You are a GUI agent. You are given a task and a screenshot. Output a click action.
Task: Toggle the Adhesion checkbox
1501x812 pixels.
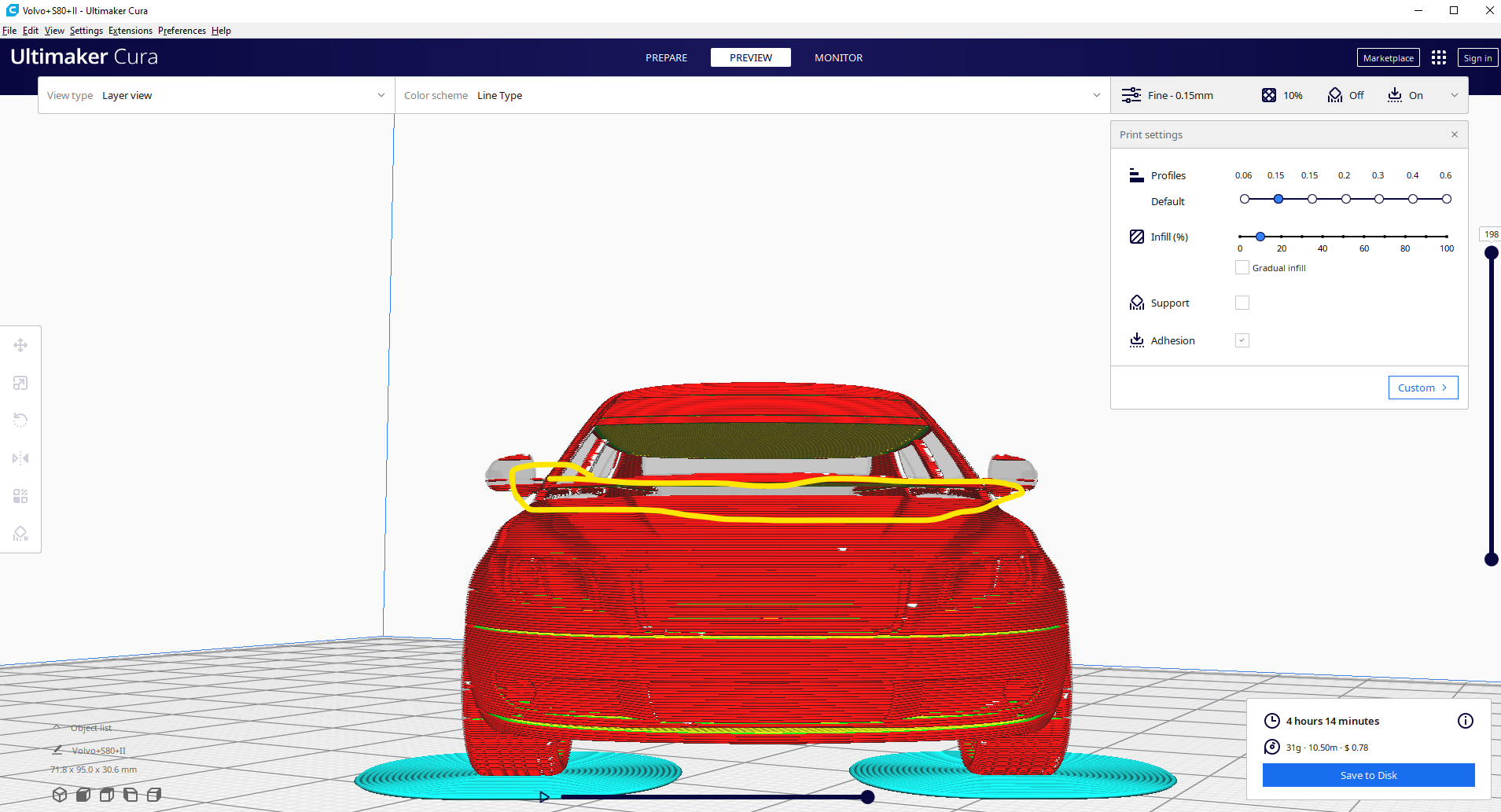point(1242,340)
